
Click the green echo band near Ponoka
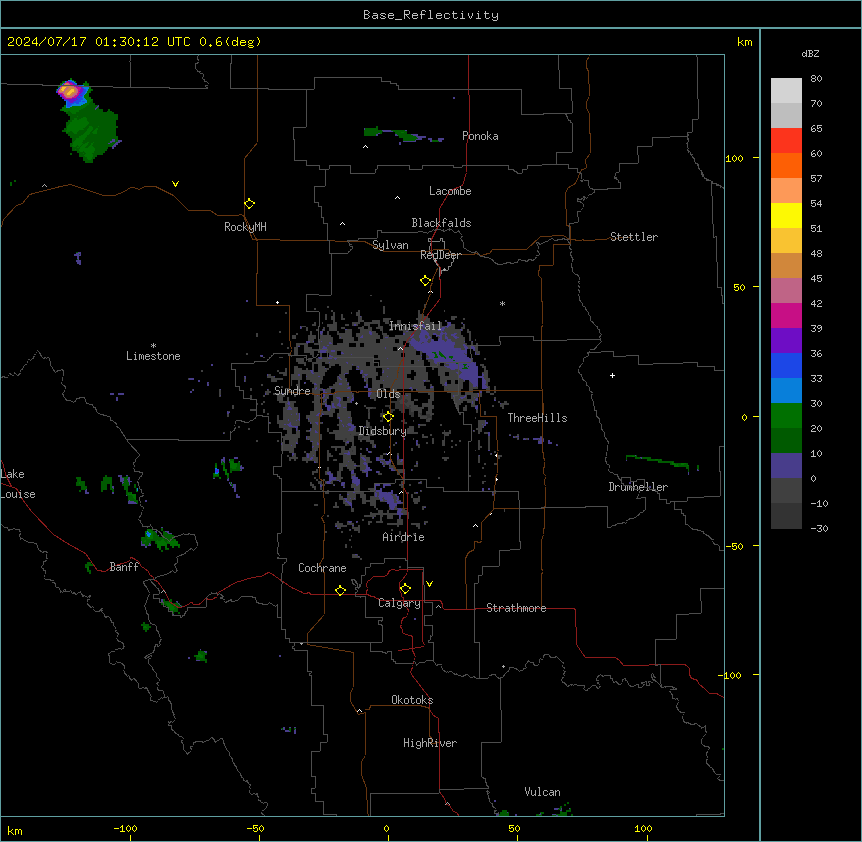403,134
